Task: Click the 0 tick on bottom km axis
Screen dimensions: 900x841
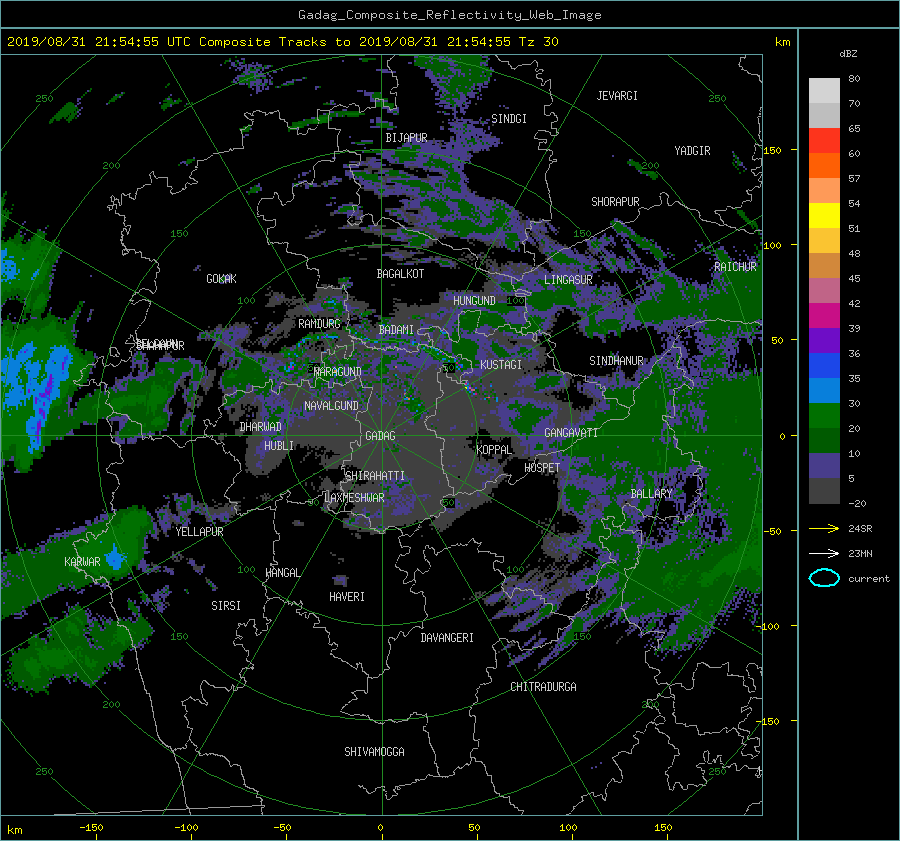Action: point(380,828)
